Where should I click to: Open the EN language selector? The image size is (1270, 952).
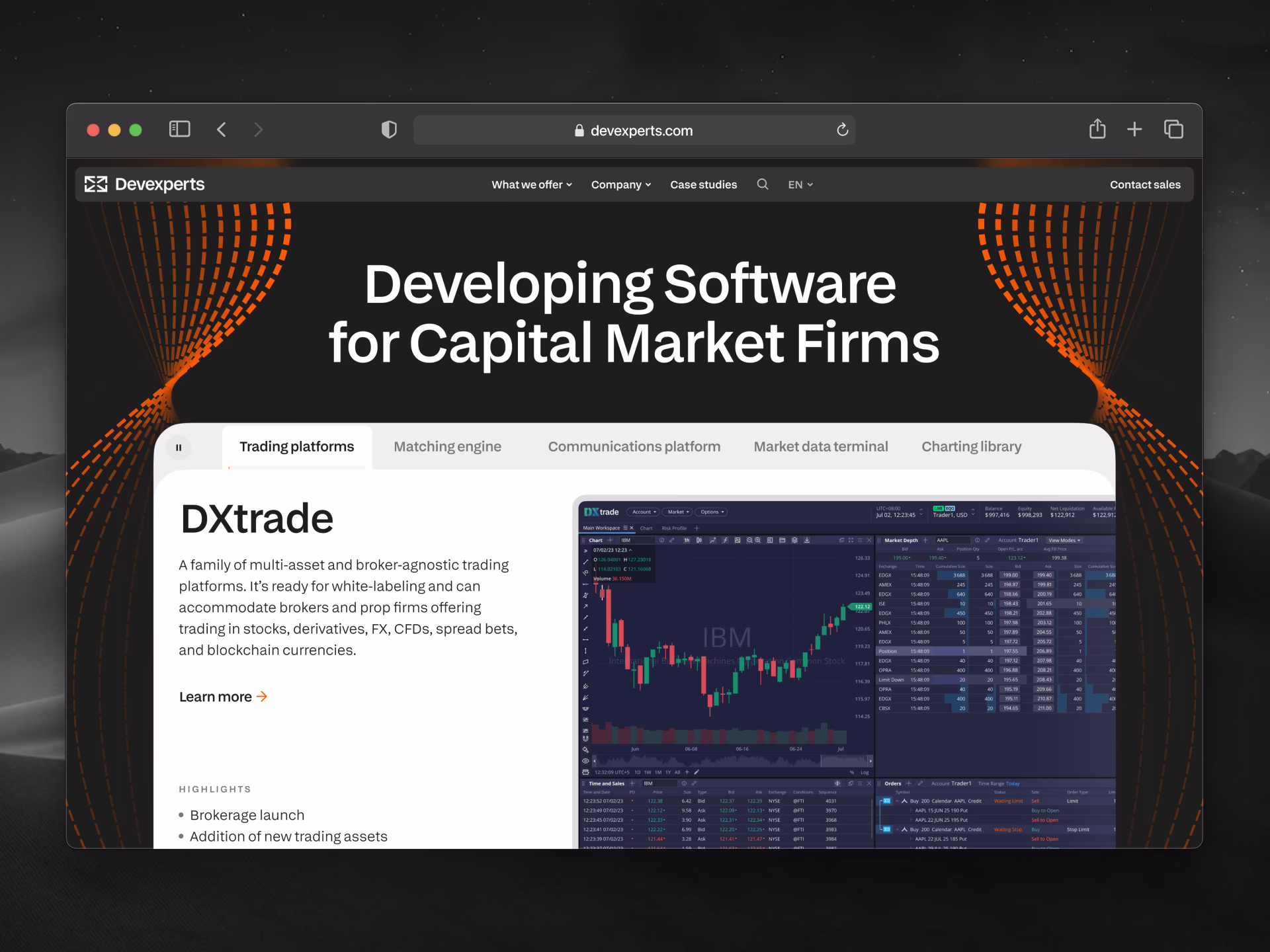coord(800,184)
